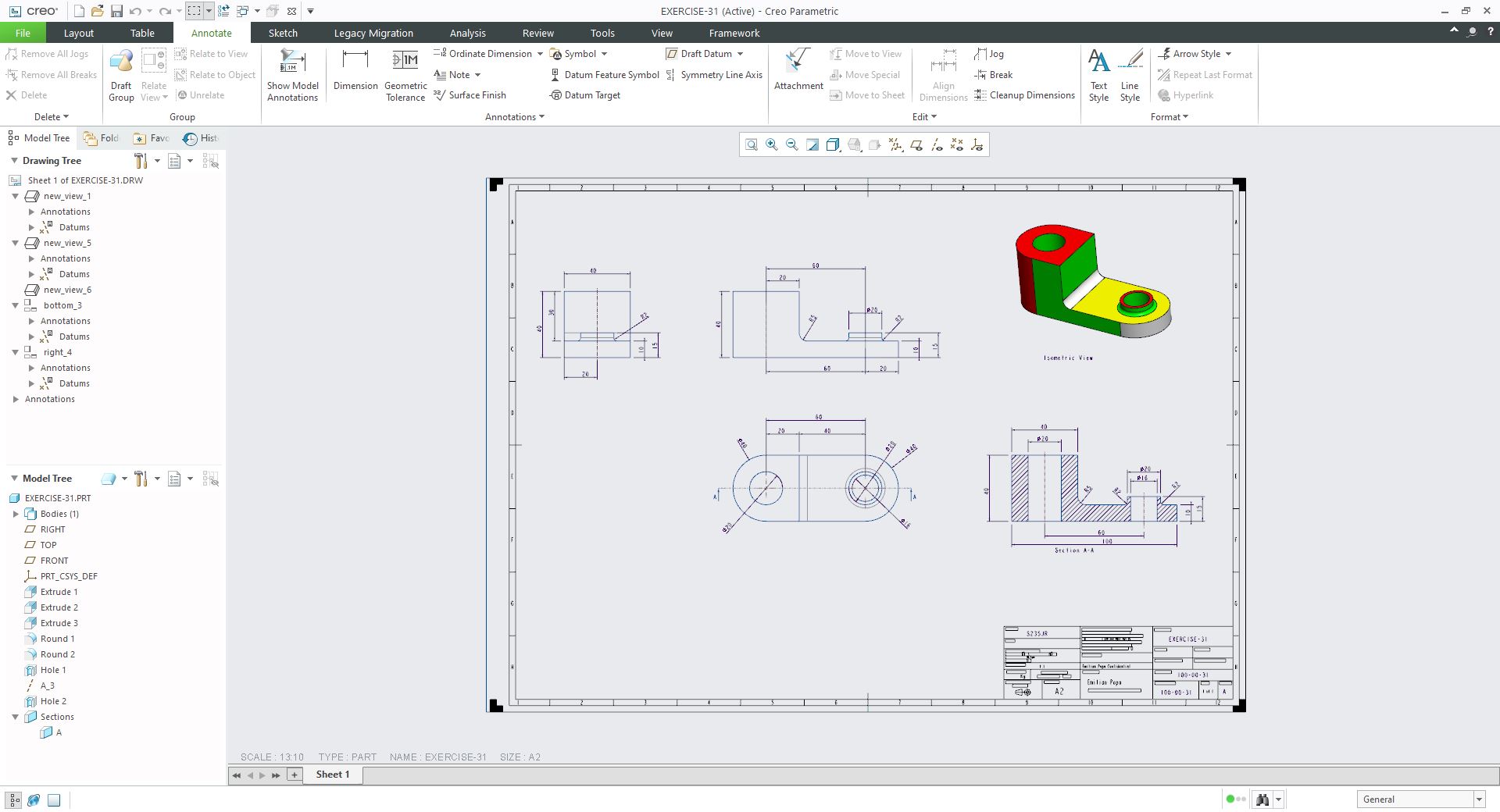
Task: Add a new sheet with plus button
Action: point(295,775)
